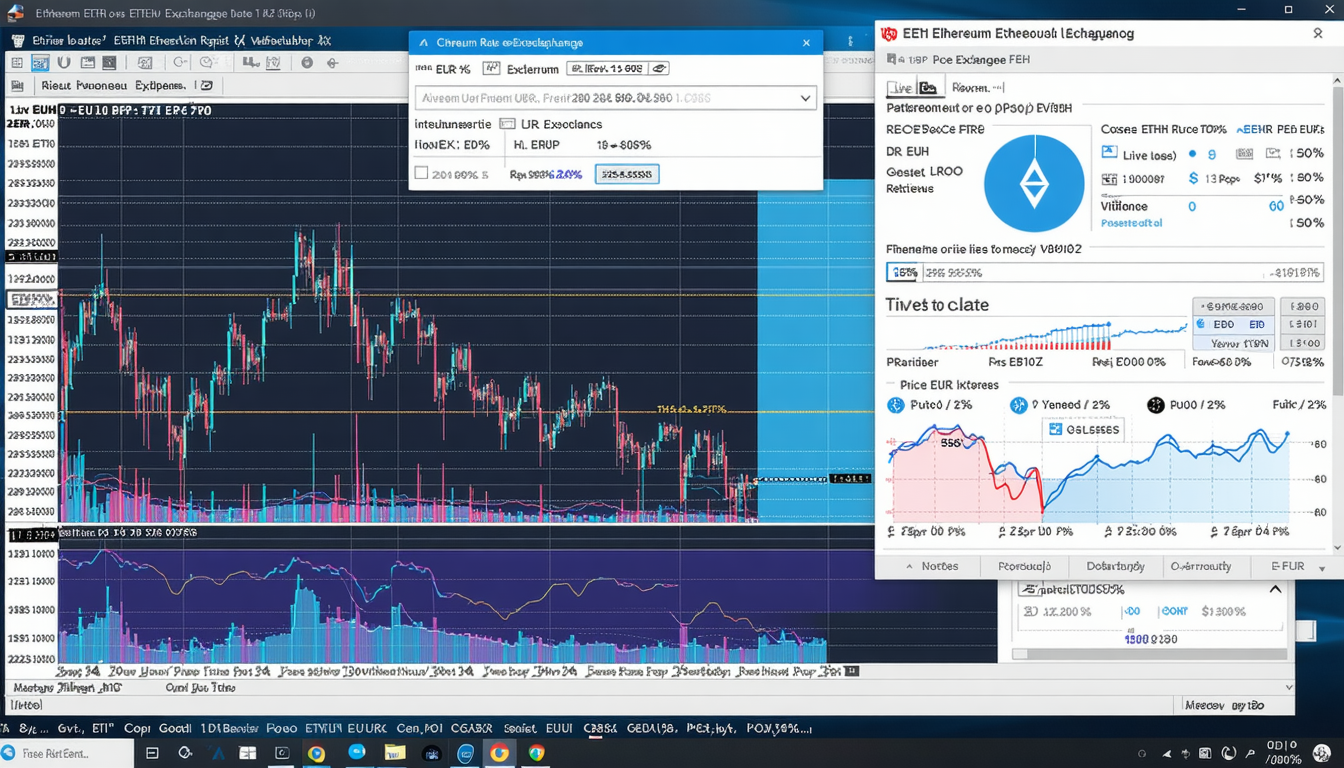Click the Live loss picture icon
Image resolution: width=1344 pixels, height=768 pixels.
(1108, 153)
